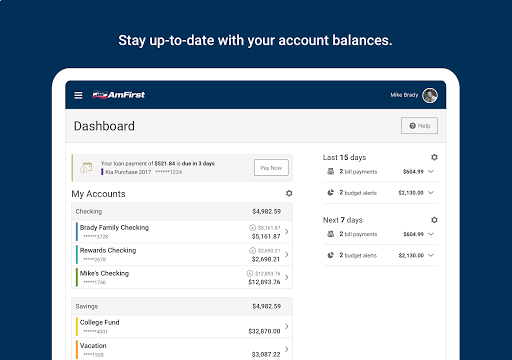Open College Fund details chevron
Screen dimensions: 512x360
pos(287,326)
